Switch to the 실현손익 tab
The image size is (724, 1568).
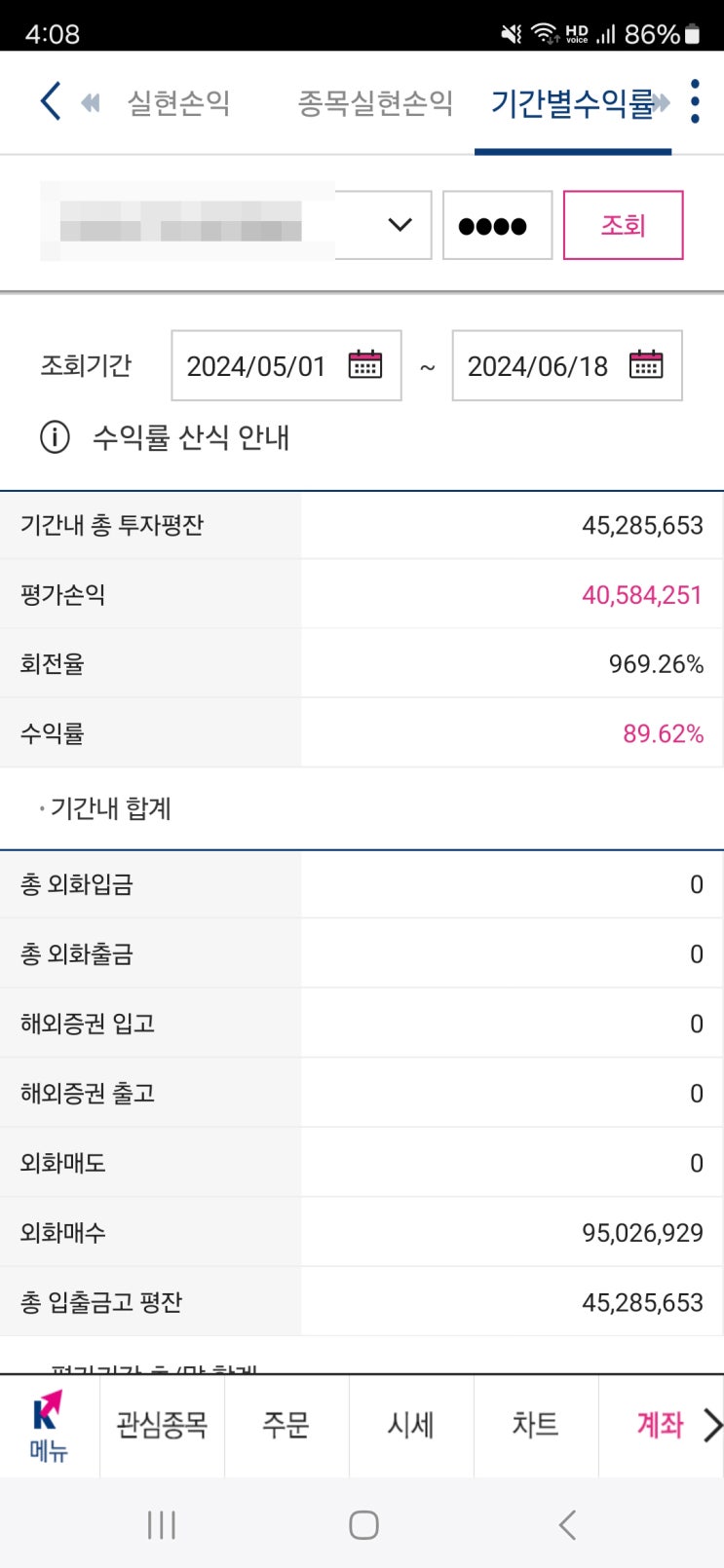pos(178,102)
